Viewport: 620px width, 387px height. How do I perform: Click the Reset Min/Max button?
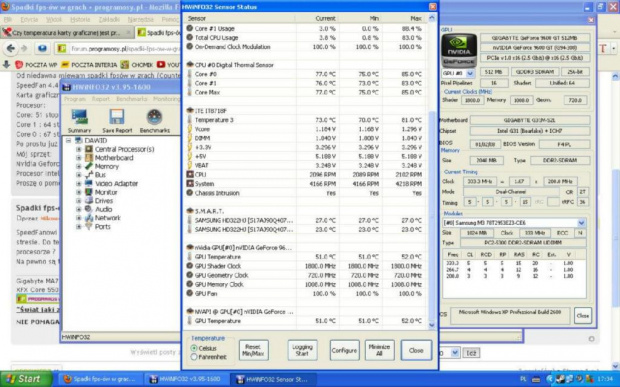(253, 350)
